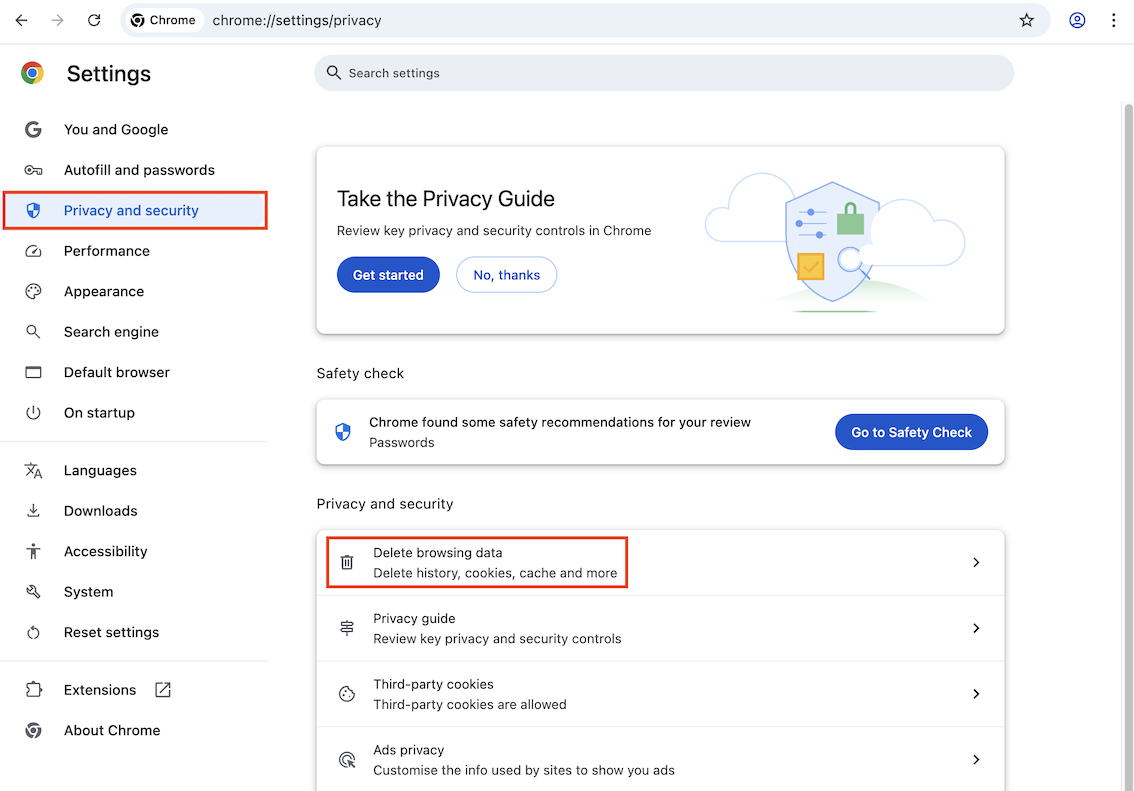
Task: Click the Extensions puzzle-piece icon
Action: 33,689
